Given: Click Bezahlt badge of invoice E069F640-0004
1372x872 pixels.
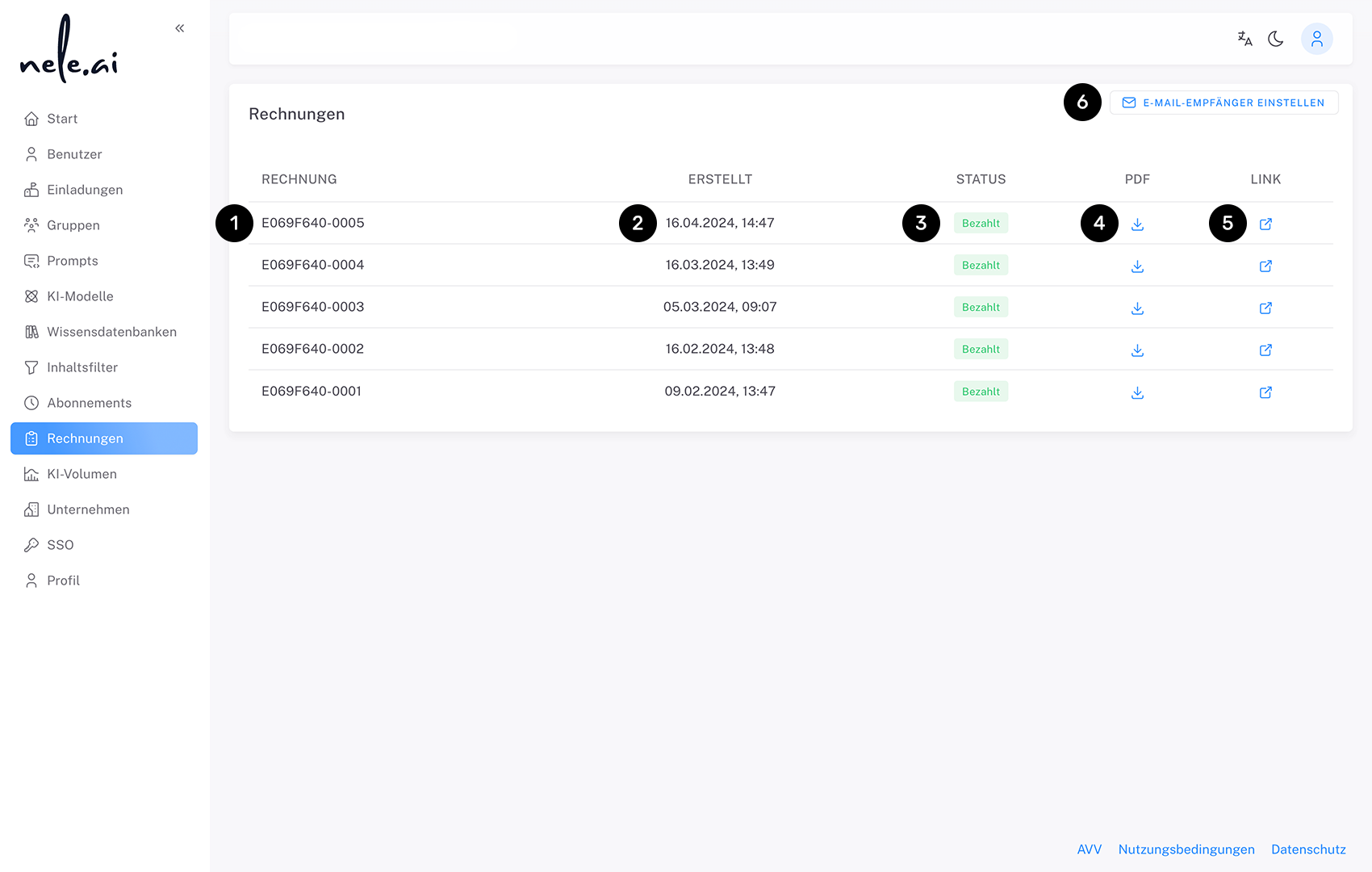Looking at the screenshot, I should coord(981,265).
